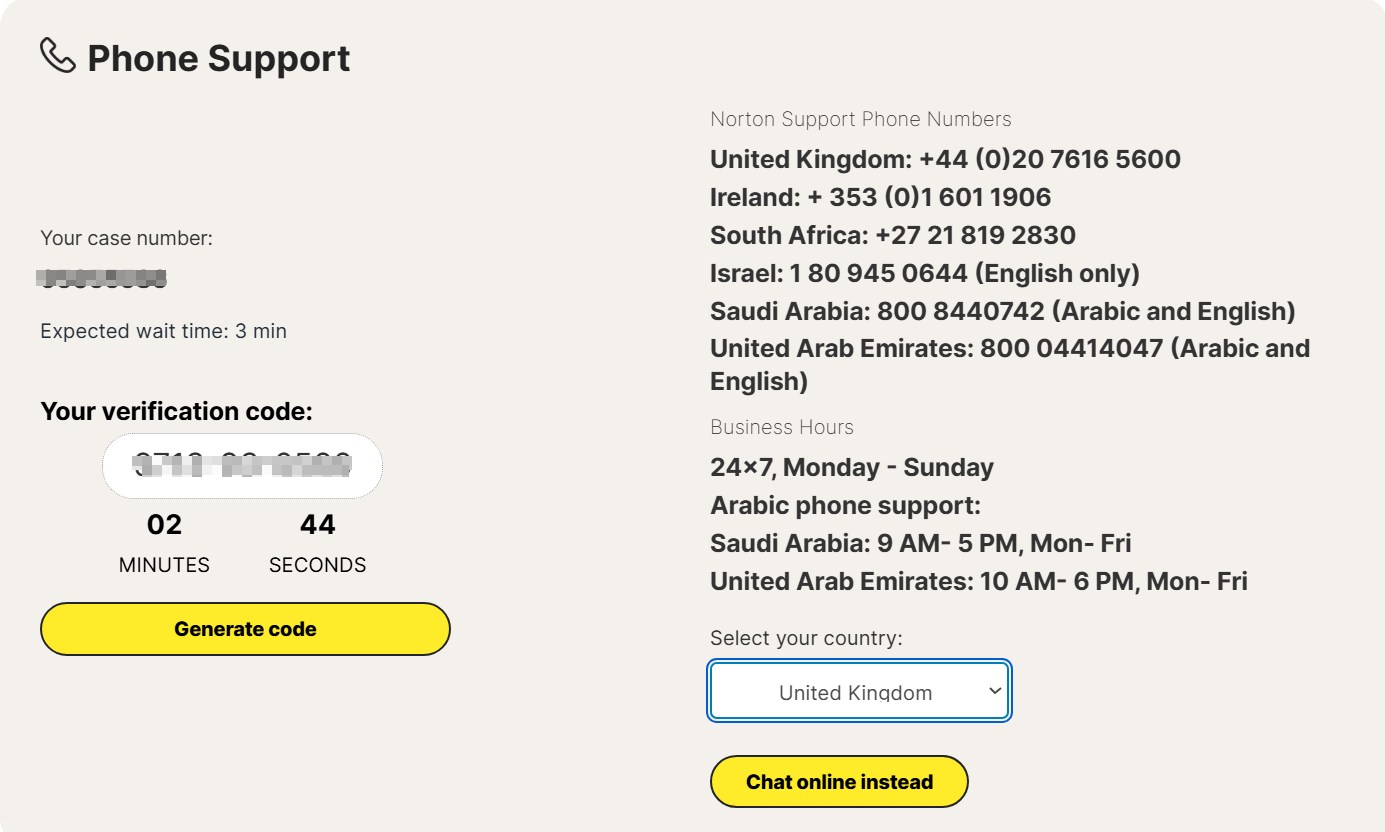Click the Expected wait time text
Screen dimensions: 1385x832
[x=163, y=331]
